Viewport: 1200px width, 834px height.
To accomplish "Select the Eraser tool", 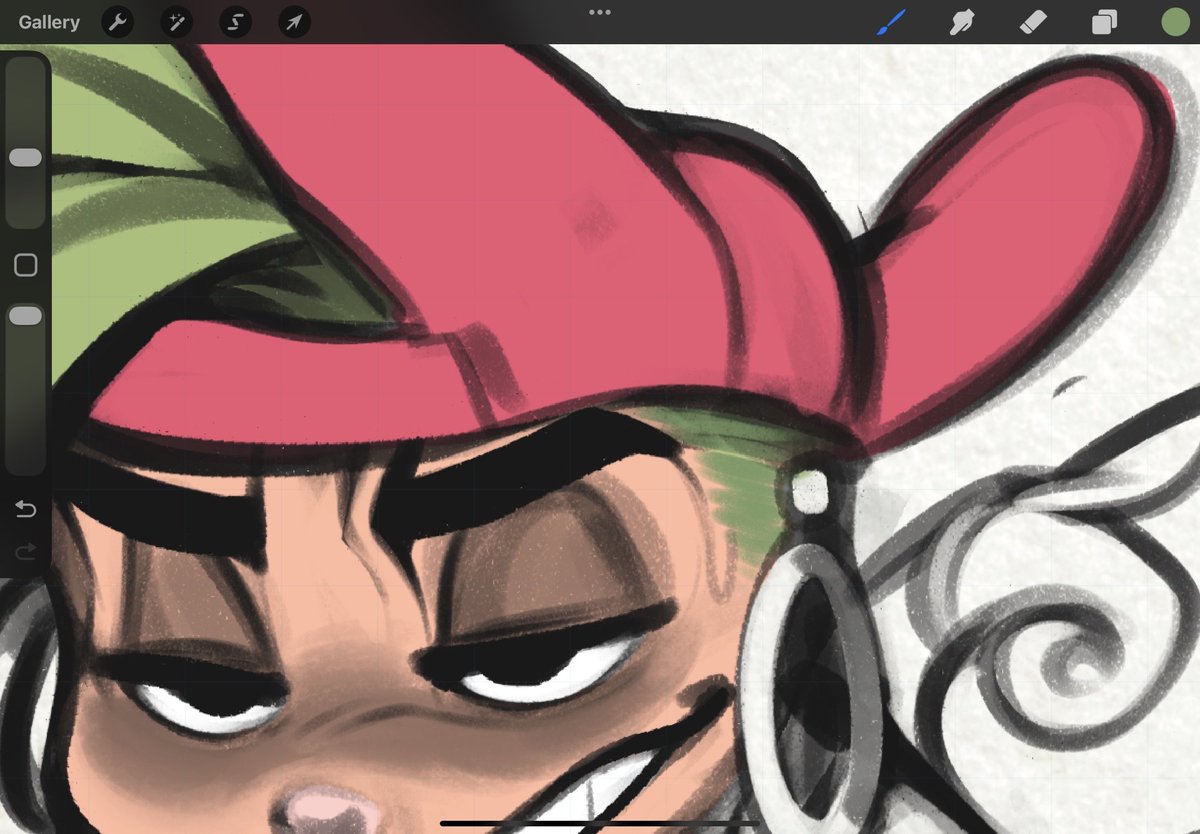I will (1033, 22).
